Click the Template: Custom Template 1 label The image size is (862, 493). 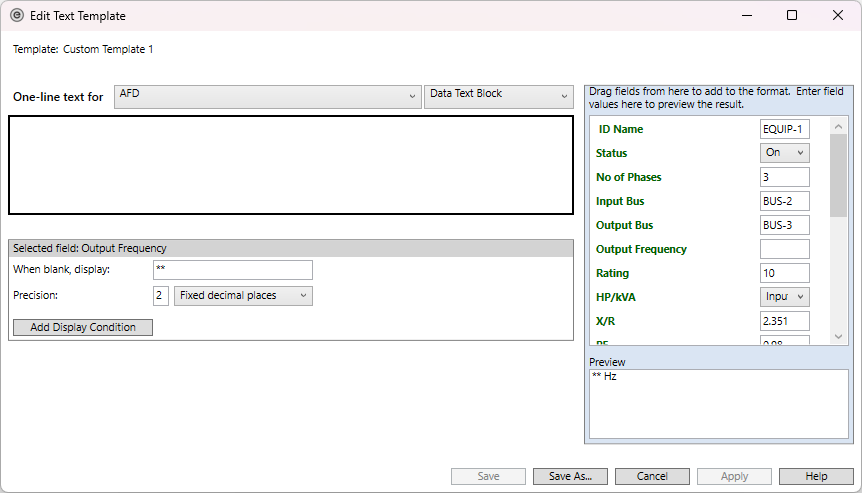click(83, 49)
